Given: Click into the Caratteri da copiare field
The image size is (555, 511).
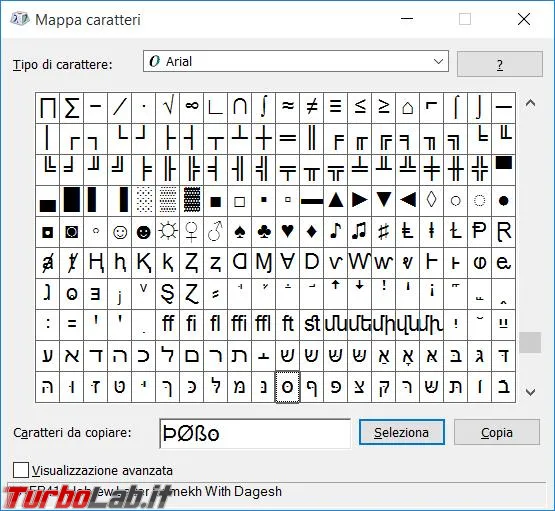Looking at the screenshot, I should [255, 433].
